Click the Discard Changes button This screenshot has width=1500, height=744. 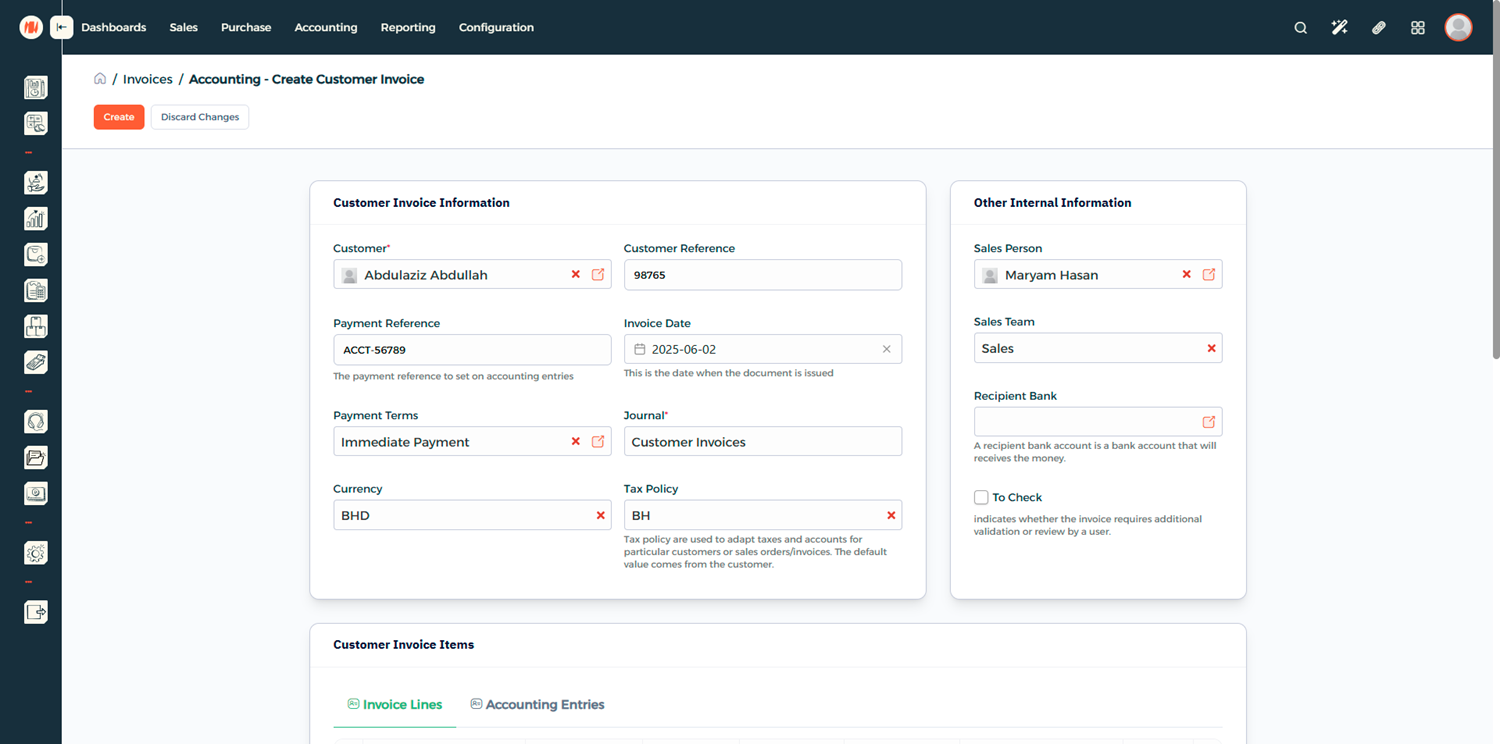point(200,117)
